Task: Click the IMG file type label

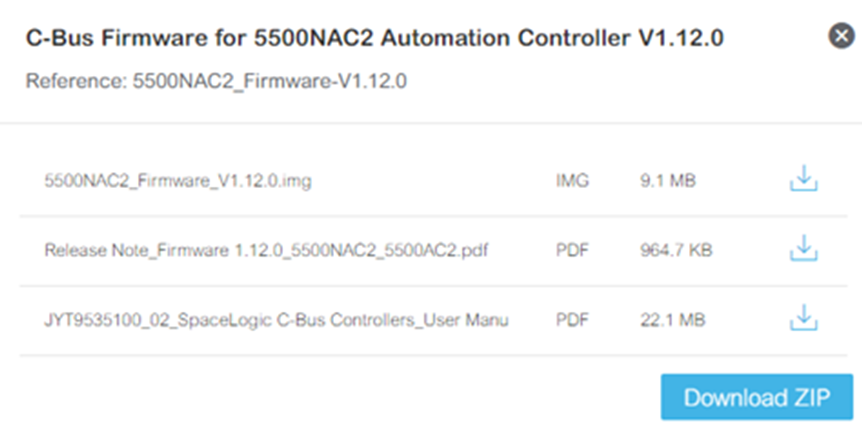Action: click(x=572, y=181)
